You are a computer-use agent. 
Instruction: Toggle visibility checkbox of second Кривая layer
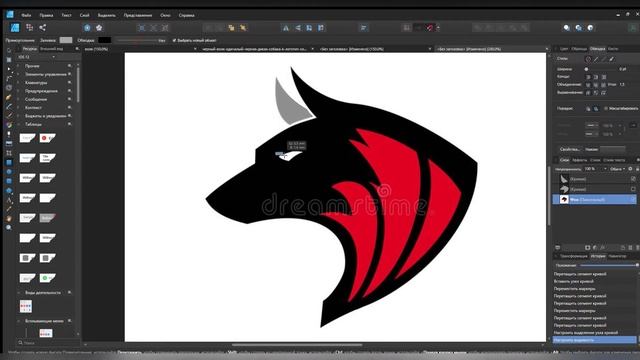[x=633, y=189]
